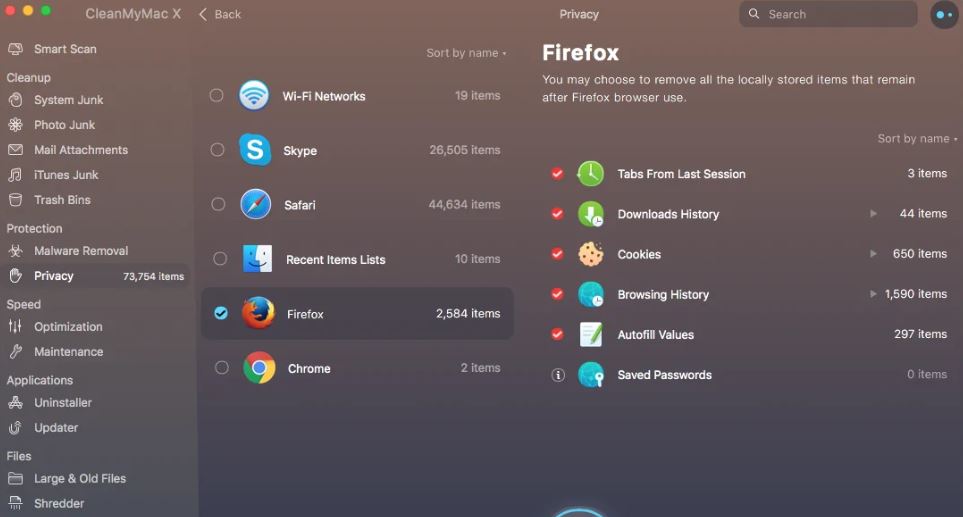963x517 pixels.
Task: Expand the Downloads History arrow
Action: (873, 214)
